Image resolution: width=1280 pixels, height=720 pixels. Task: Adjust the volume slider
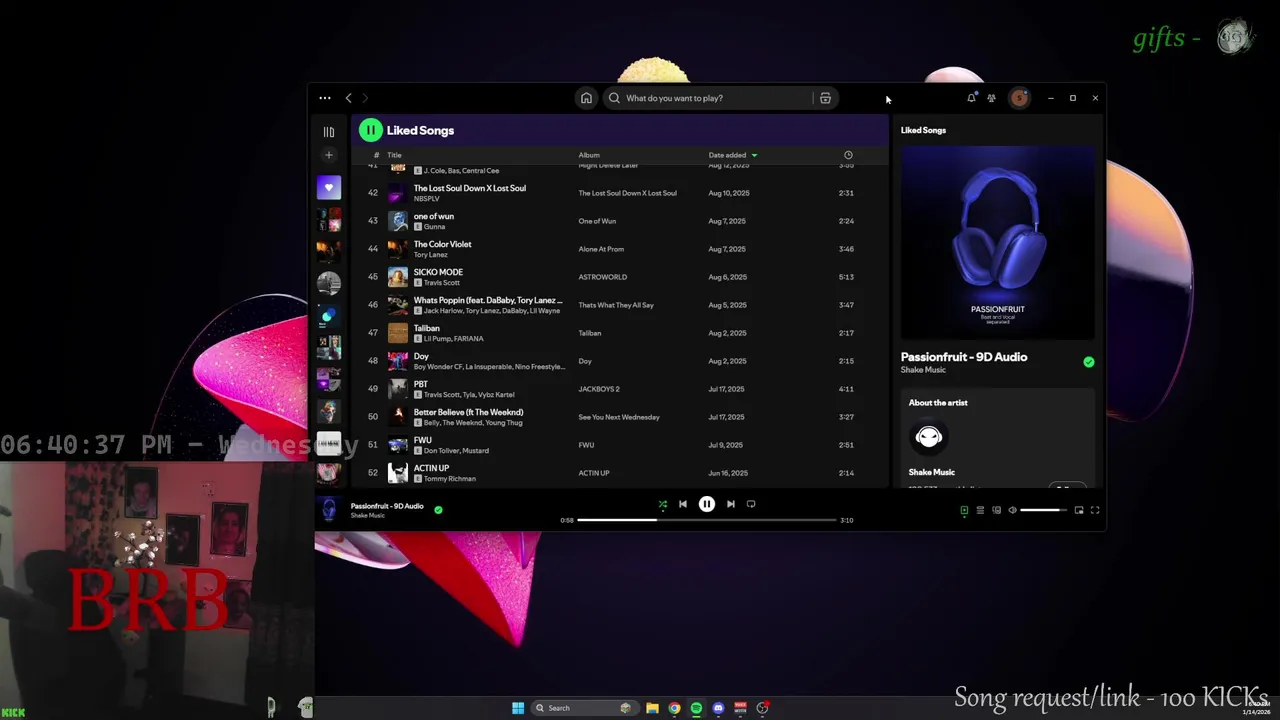click(x=1043, y=510)
